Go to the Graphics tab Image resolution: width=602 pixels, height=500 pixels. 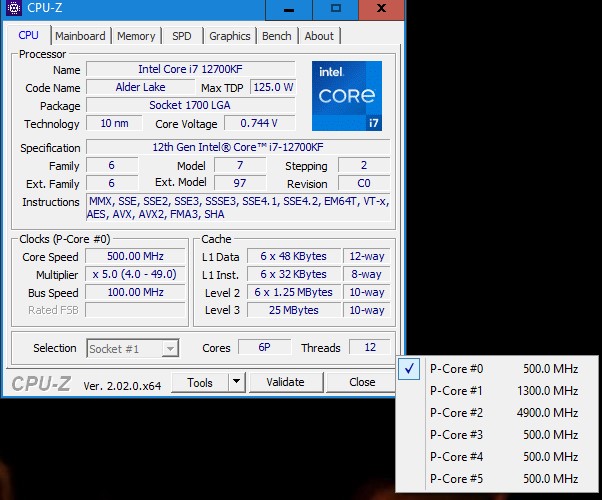tap(230, 36)
